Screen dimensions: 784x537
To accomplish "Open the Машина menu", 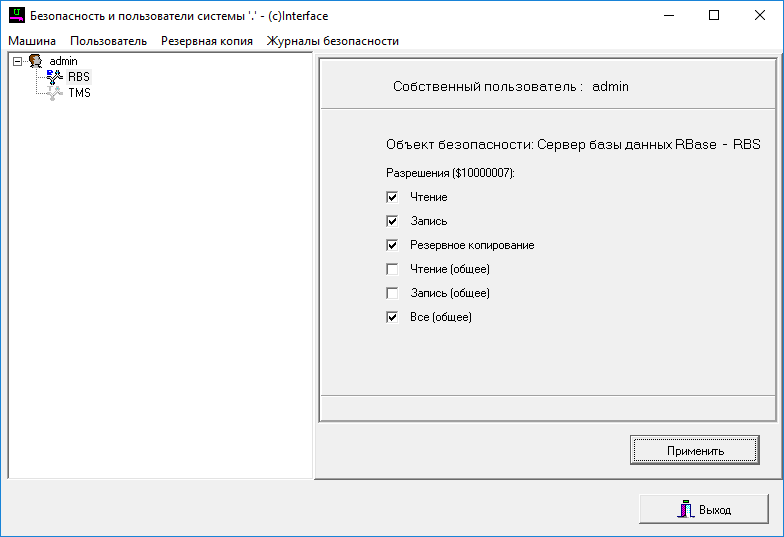I will [32, 41].
